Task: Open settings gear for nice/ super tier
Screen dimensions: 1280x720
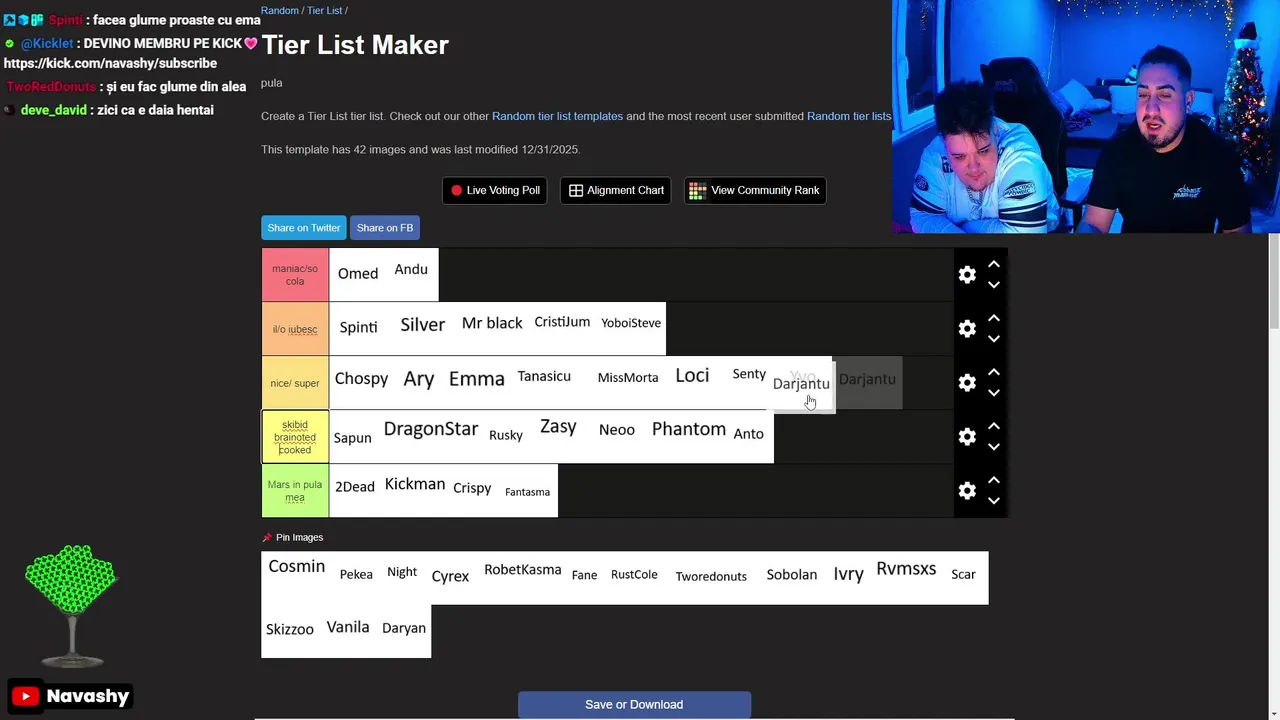Action: 967,383
